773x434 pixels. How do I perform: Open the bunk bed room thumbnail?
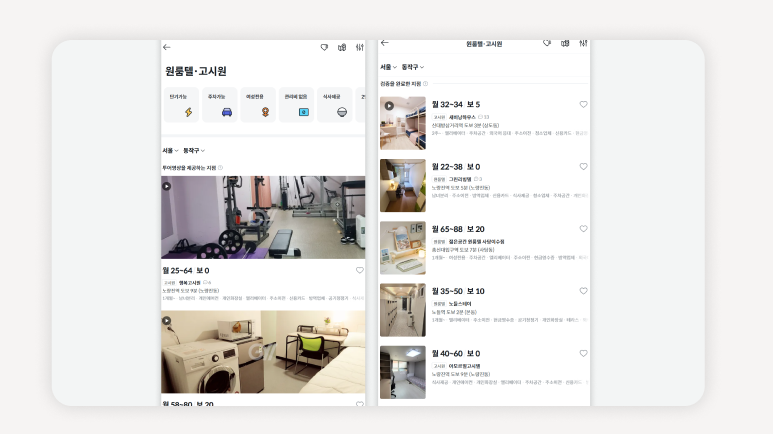coord(402,123)
